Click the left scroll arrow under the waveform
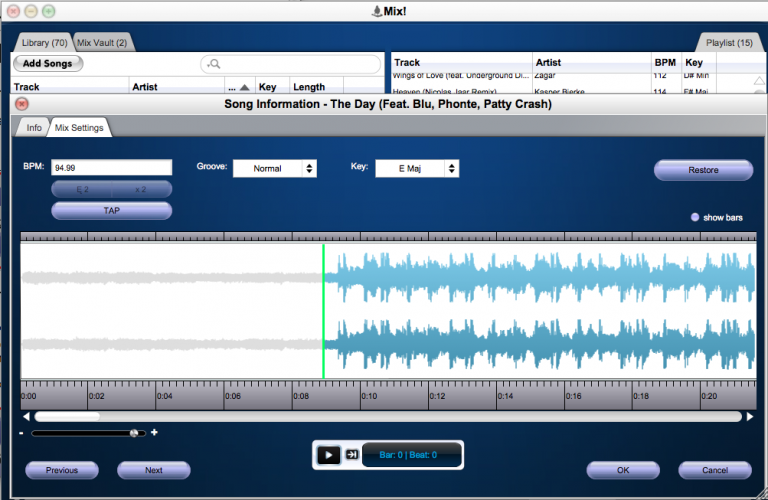Image resolution: width=768 pixels, height=500 pixels. tap(26, 416)
